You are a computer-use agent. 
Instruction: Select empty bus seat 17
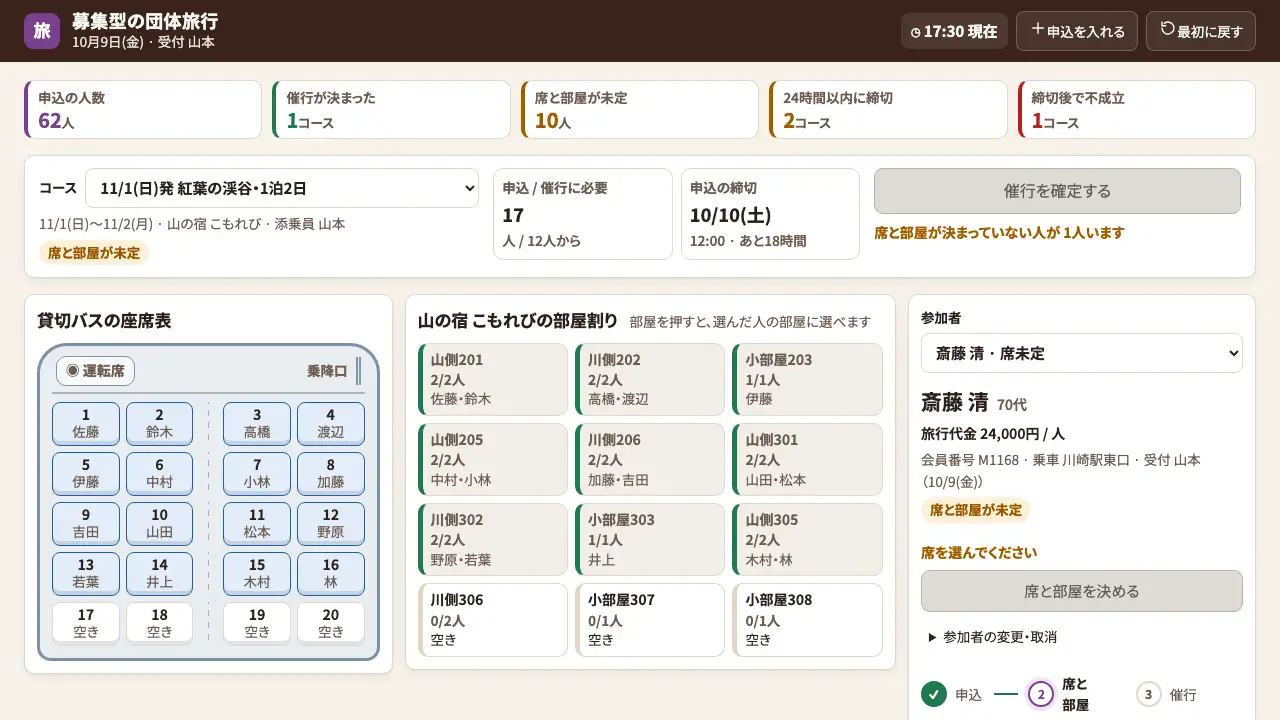point(86,623)
